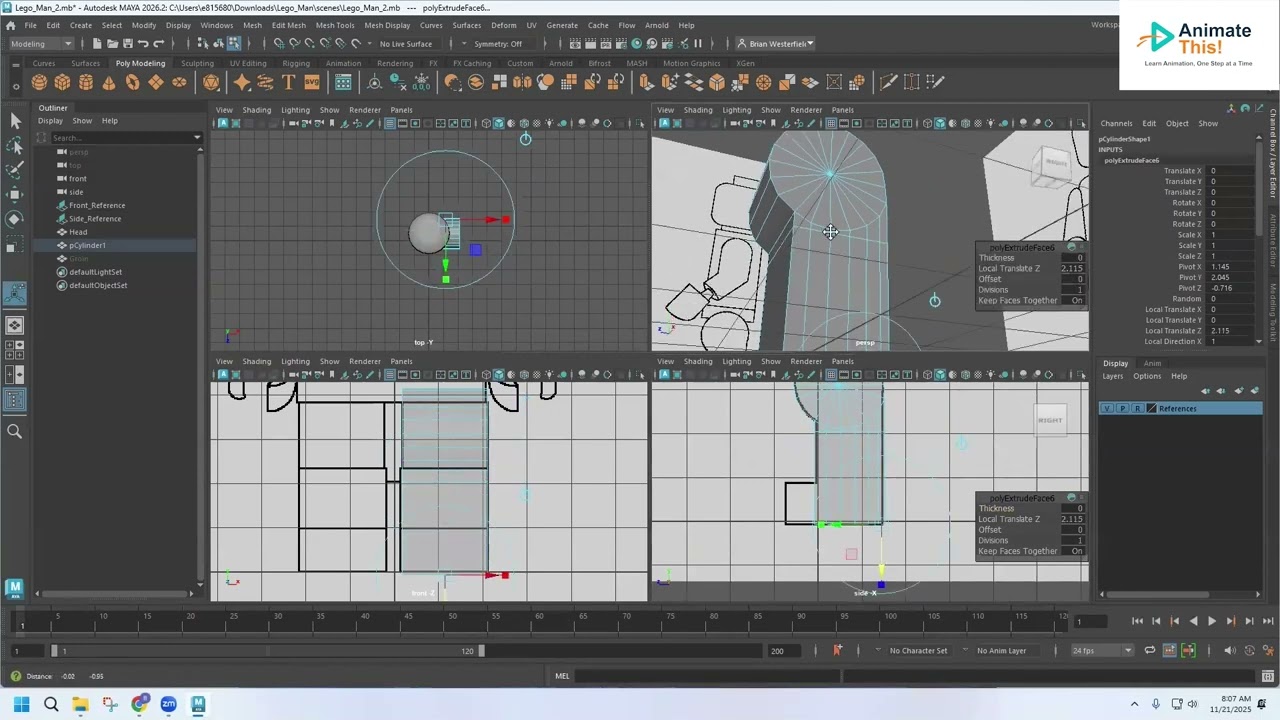The width and height of the screenshot is (1280, 720).
Task: Open the Symmetry: Off dropdown
Action: click(x=498, y=43)
